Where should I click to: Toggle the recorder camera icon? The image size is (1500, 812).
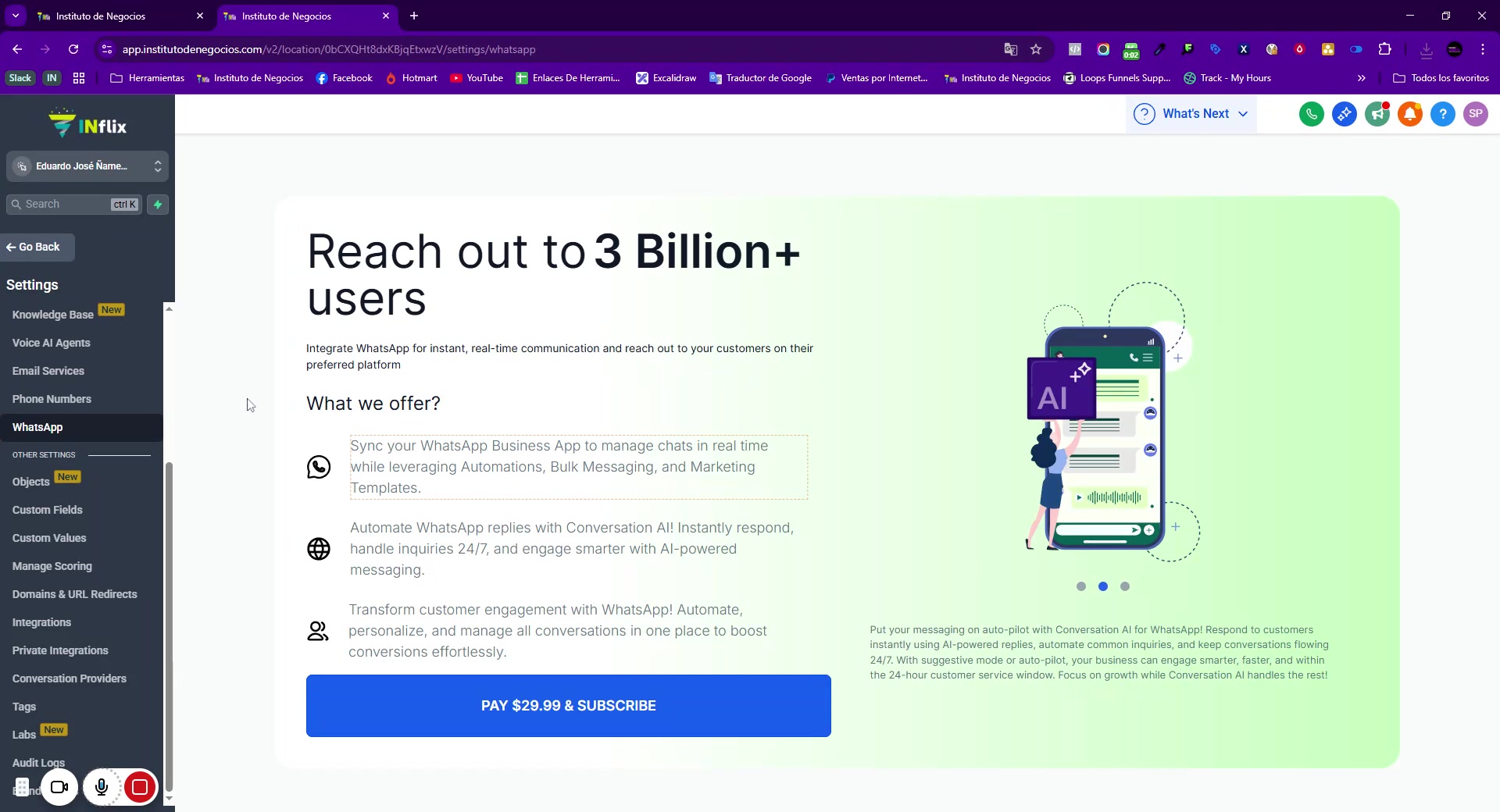click(59, 787)
